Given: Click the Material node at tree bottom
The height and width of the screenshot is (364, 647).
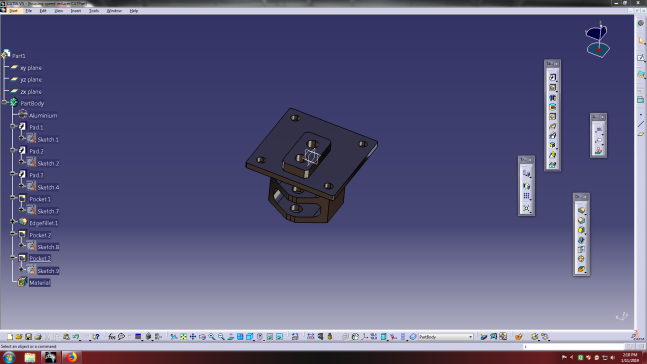Looking at the screenshot, I should [40, 283].
